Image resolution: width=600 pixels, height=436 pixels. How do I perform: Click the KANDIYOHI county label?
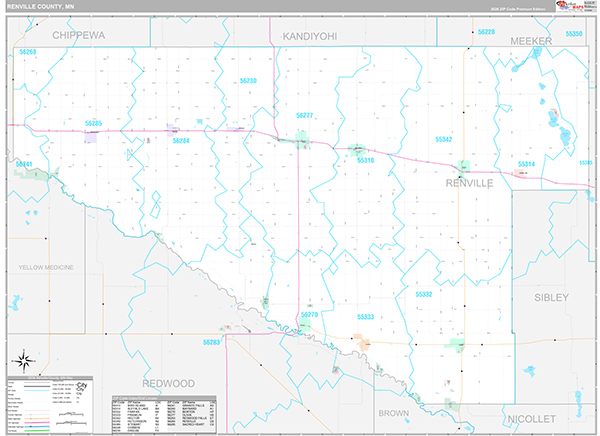(310, 36)
